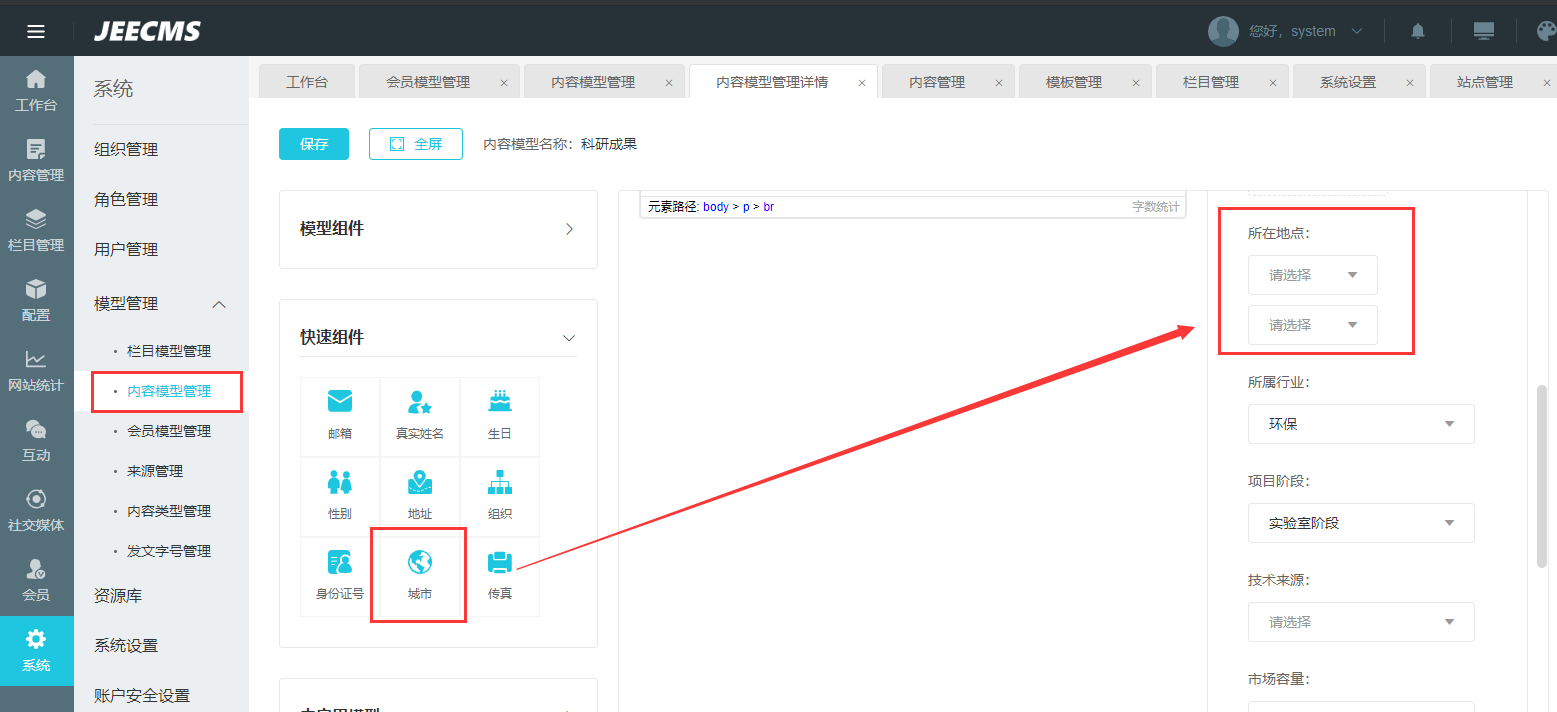Viewport: 1557px width, 712px height.
Task: Click the 全屏 button
Action: pos(416,144)
